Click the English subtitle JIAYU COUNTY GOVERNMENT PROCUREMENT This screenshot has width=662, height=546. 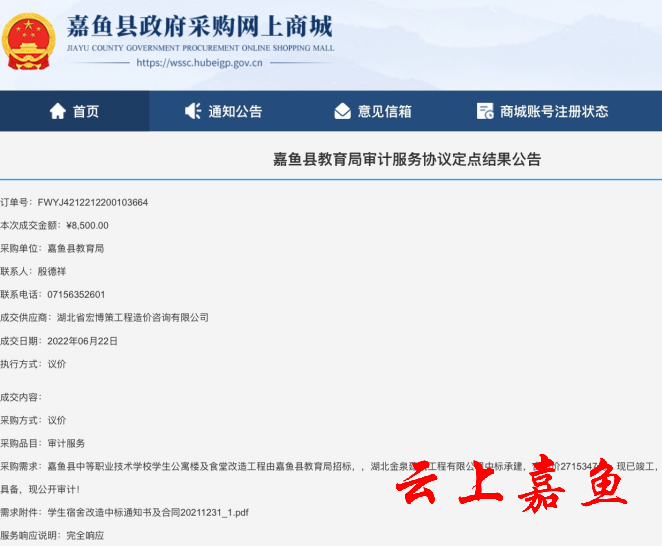pyautogui.click(x=200, y=47)
